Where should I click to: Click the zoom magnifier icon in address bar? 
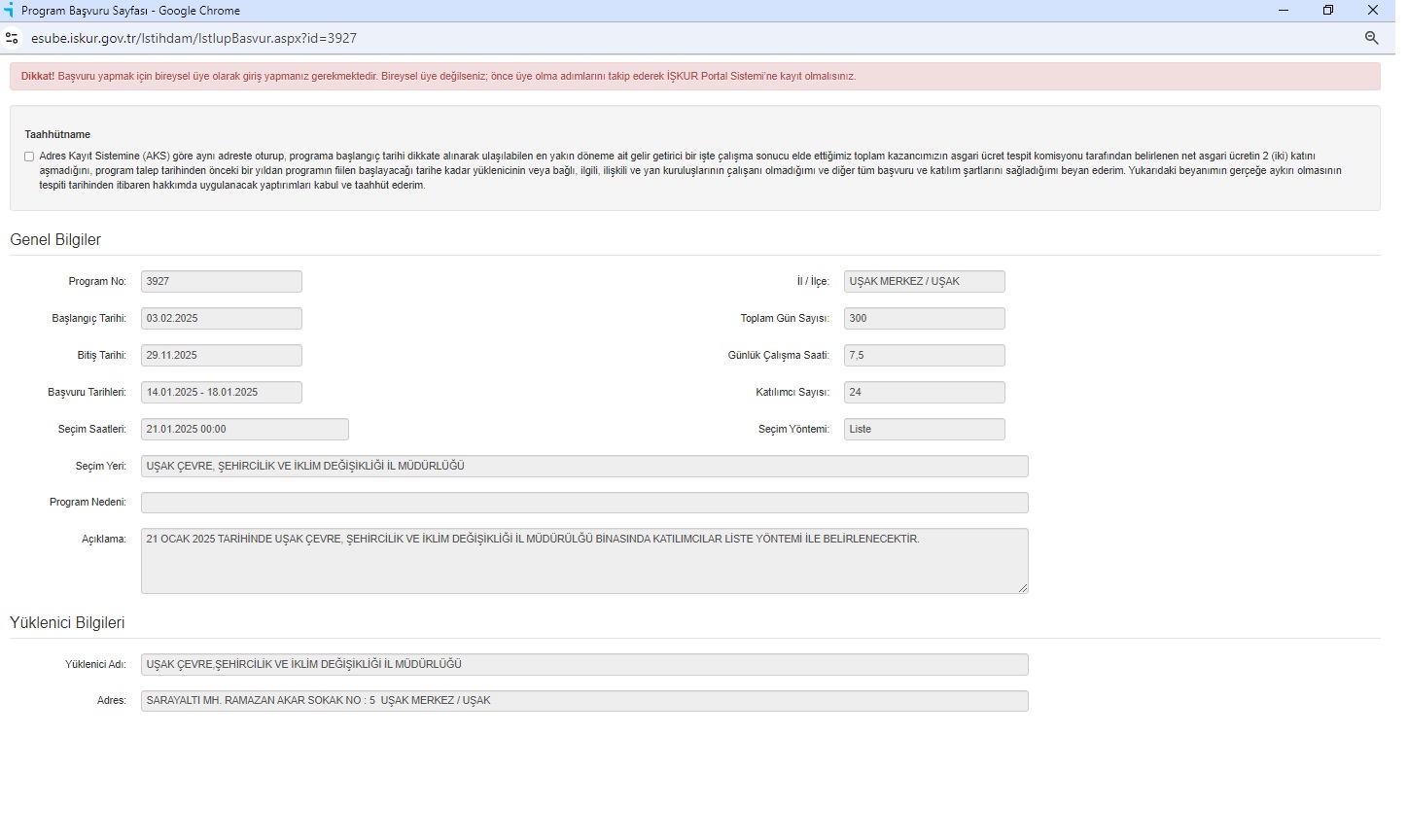coord(1371,38)
